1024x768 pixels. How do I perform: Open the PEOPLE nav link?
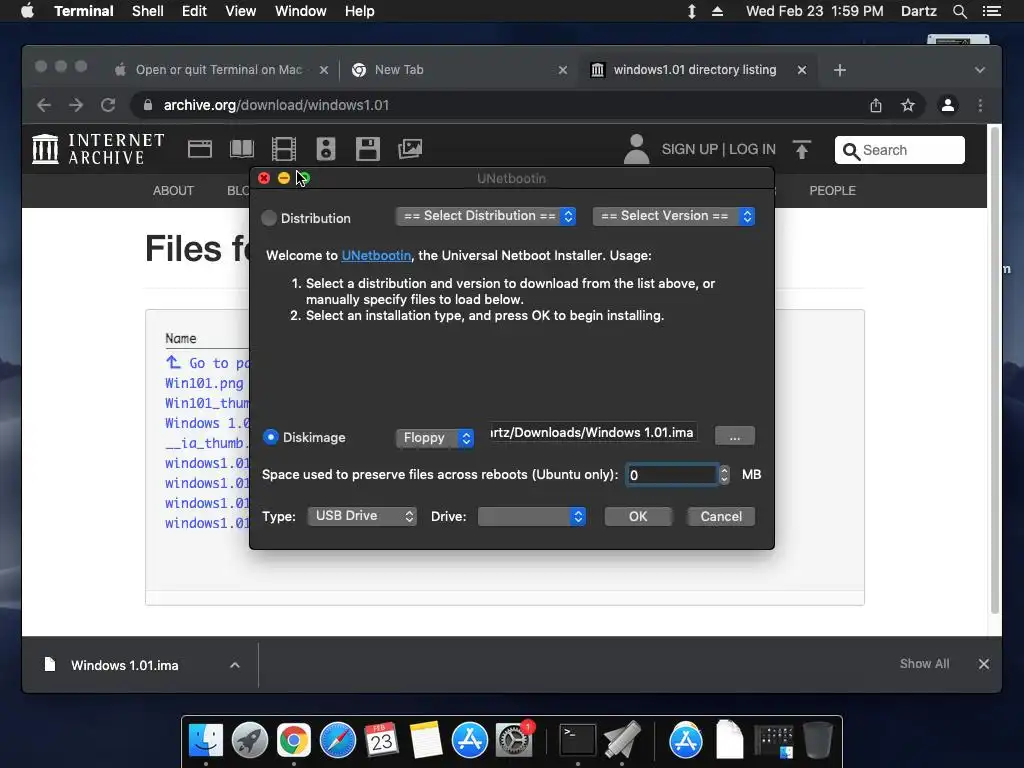[833, 191]
